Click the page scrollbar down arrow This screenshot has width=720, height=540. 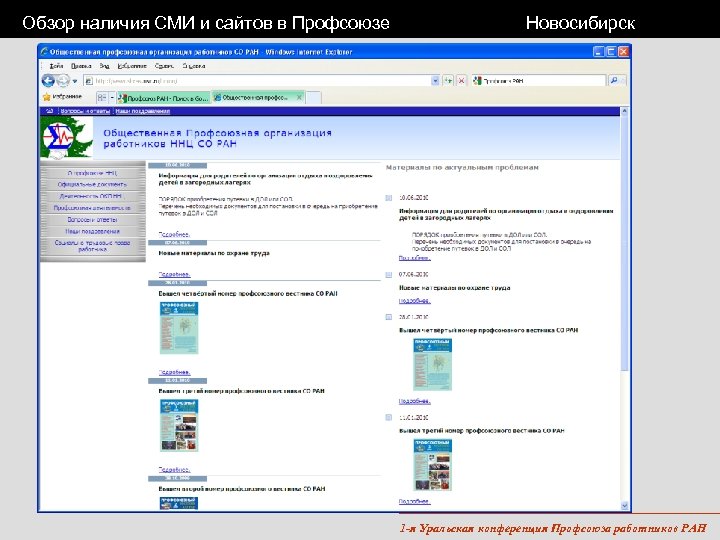pyautogui.click(x=624, y=506)
